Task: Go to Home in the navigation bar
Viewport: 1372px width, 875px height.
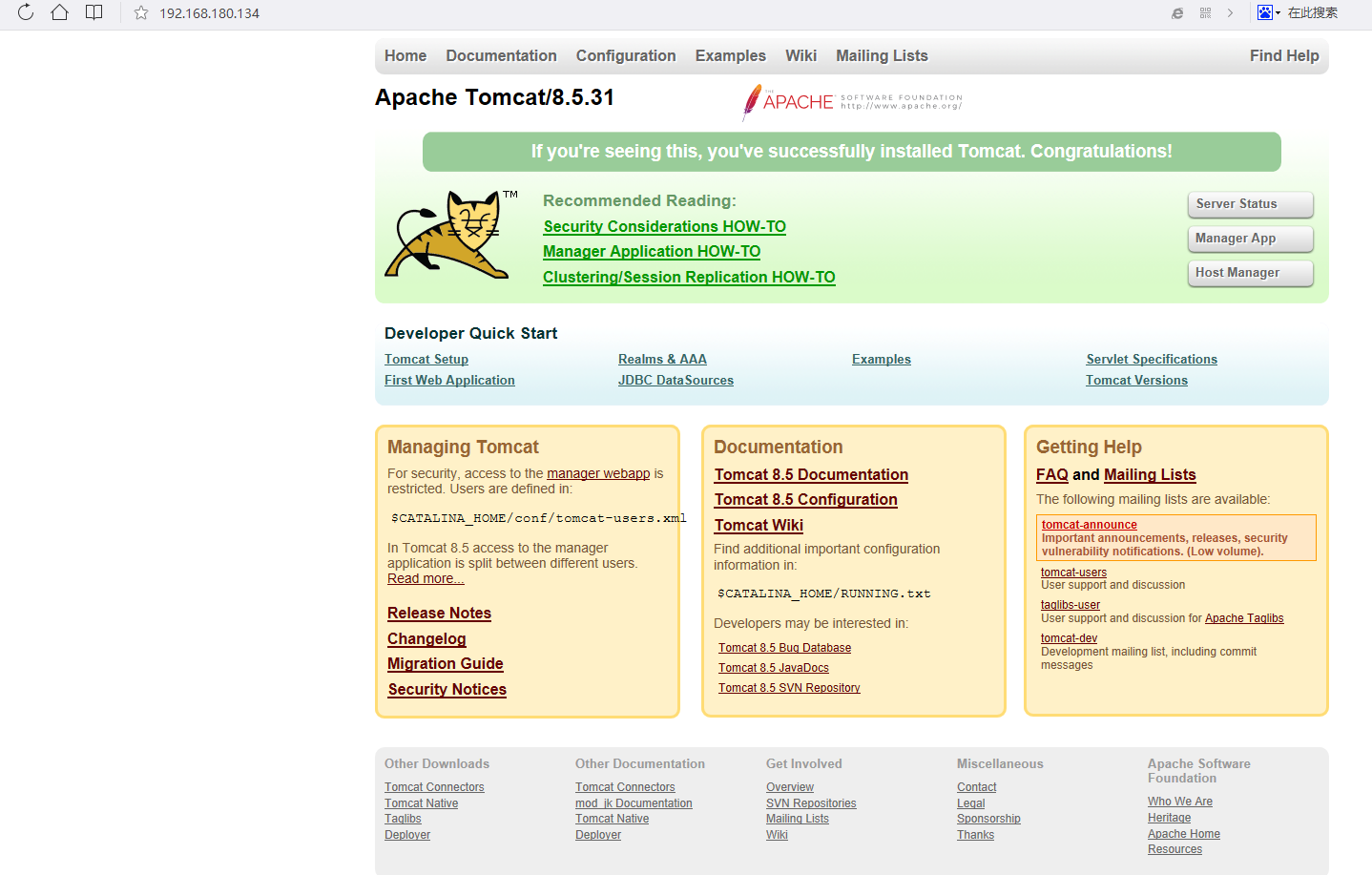Action: [x=405, y=56]
